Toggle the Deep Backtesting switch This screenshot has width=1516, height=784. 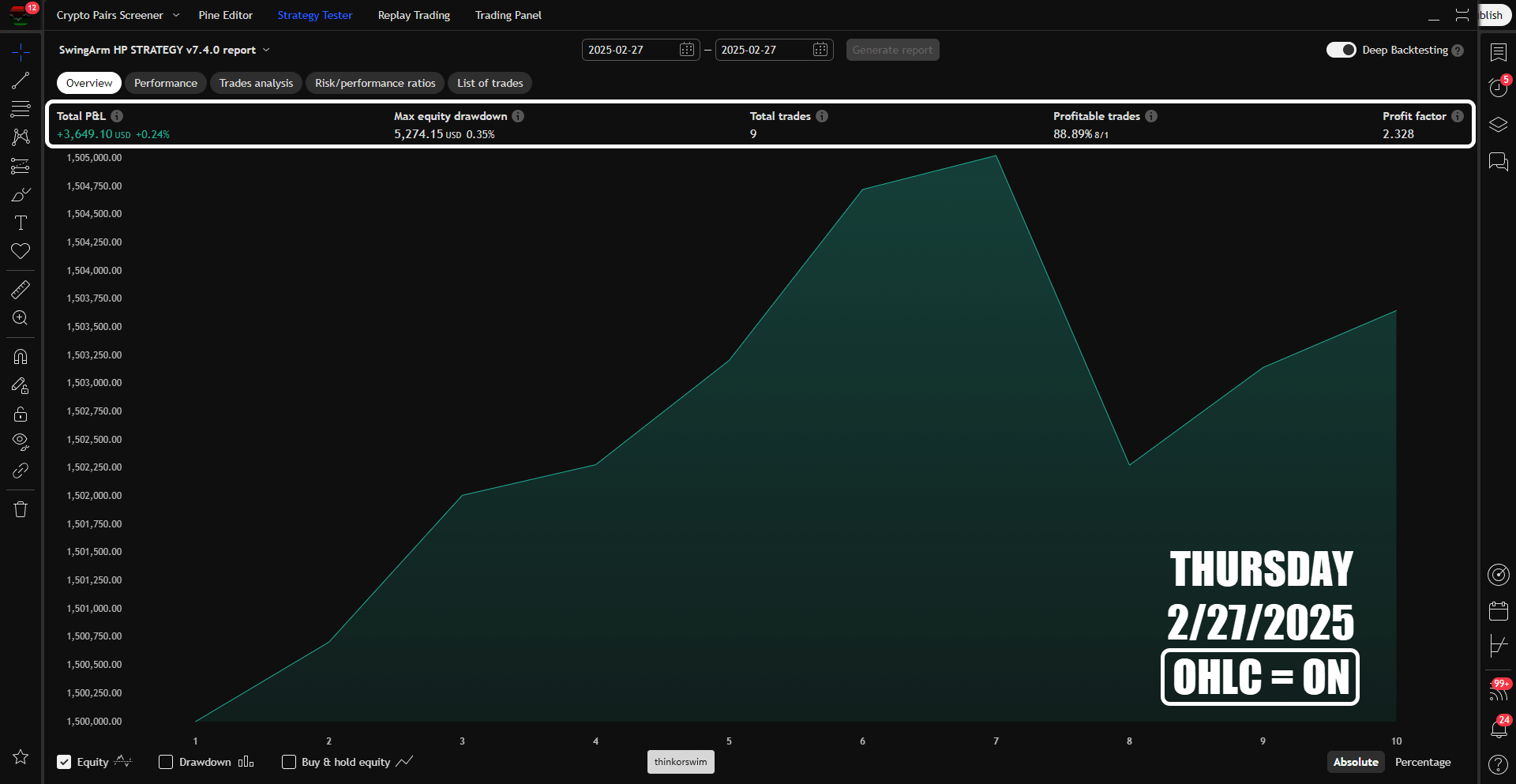pyautogui.click(x=1341, y=50)
